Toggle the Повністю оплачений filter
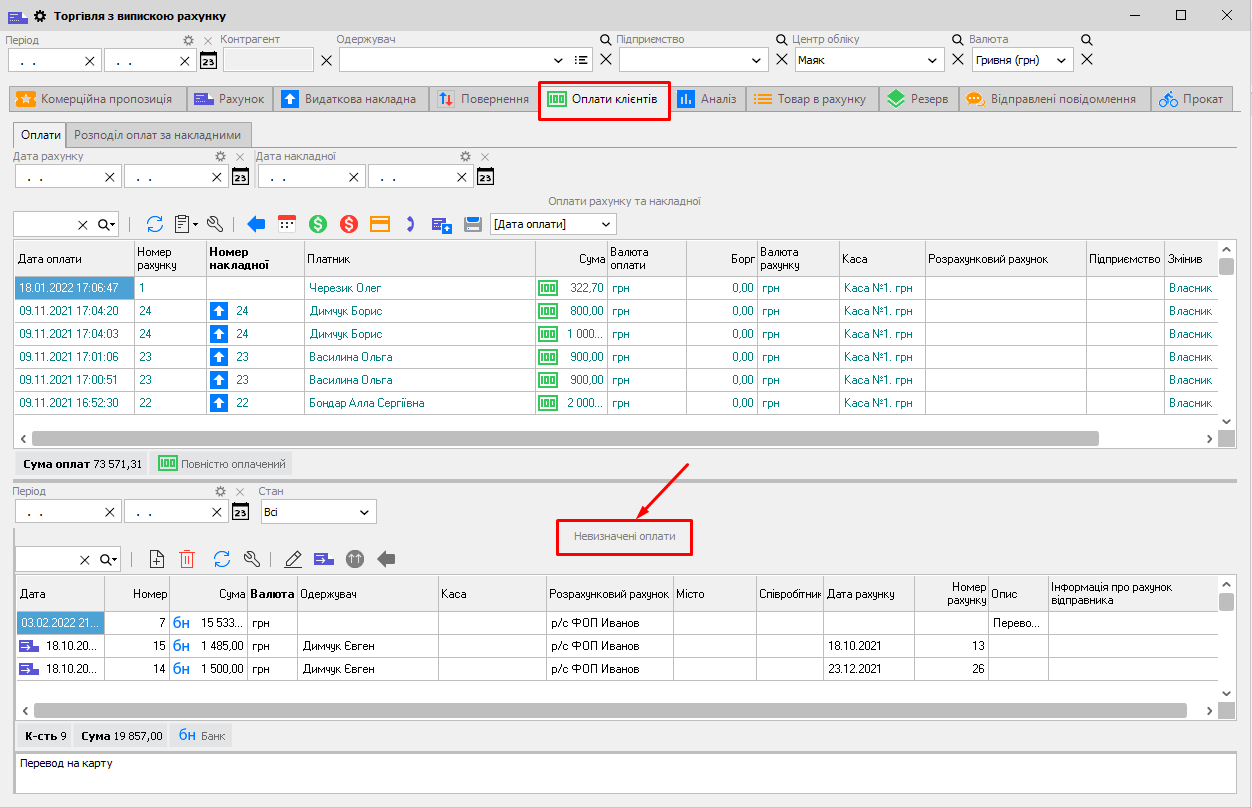1252x808 pixels. click(223, 463)
